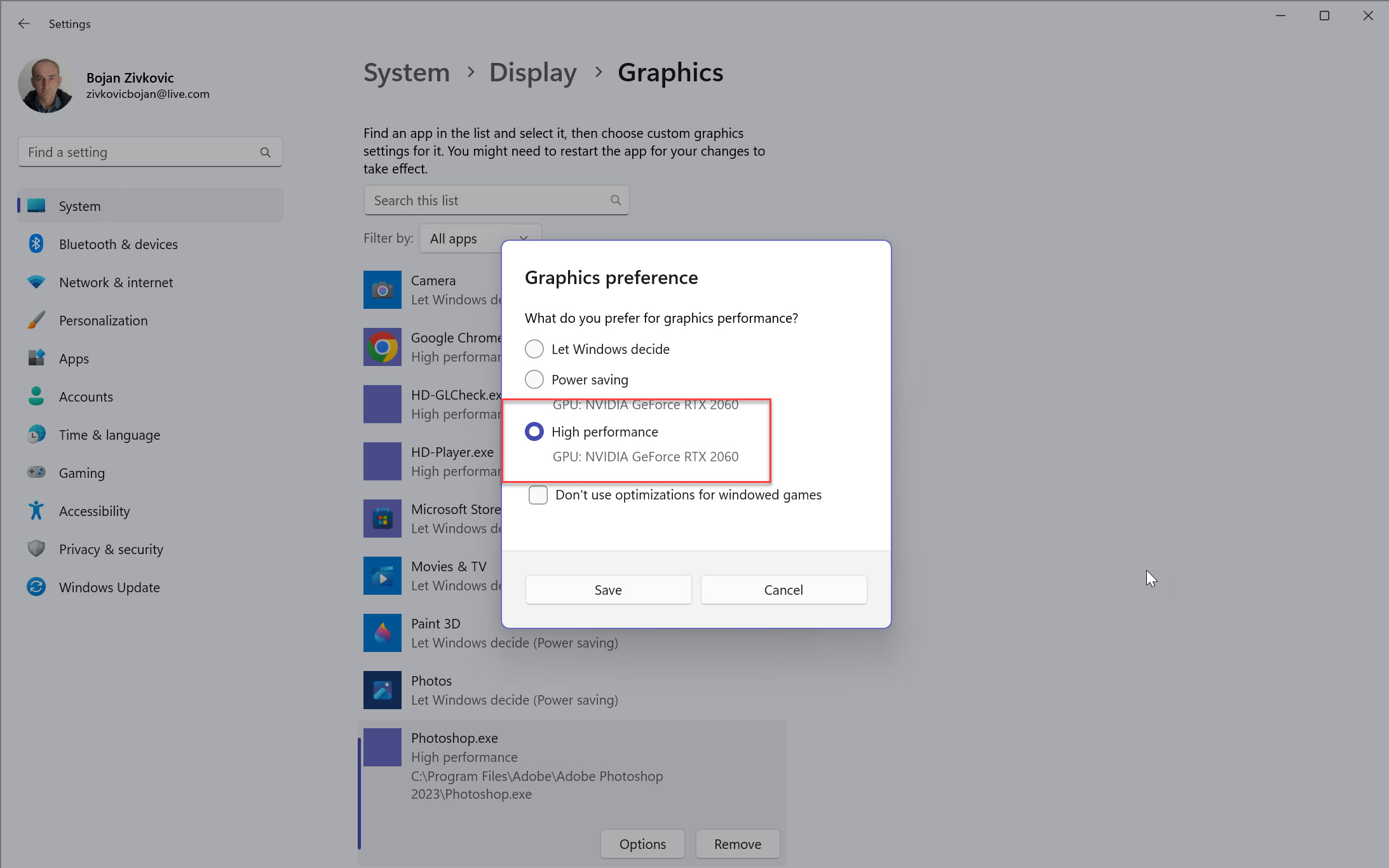This screenshot has width=1389, height=868.
Task: Click inside the Search this list field
Action: [x=489, y=200]
